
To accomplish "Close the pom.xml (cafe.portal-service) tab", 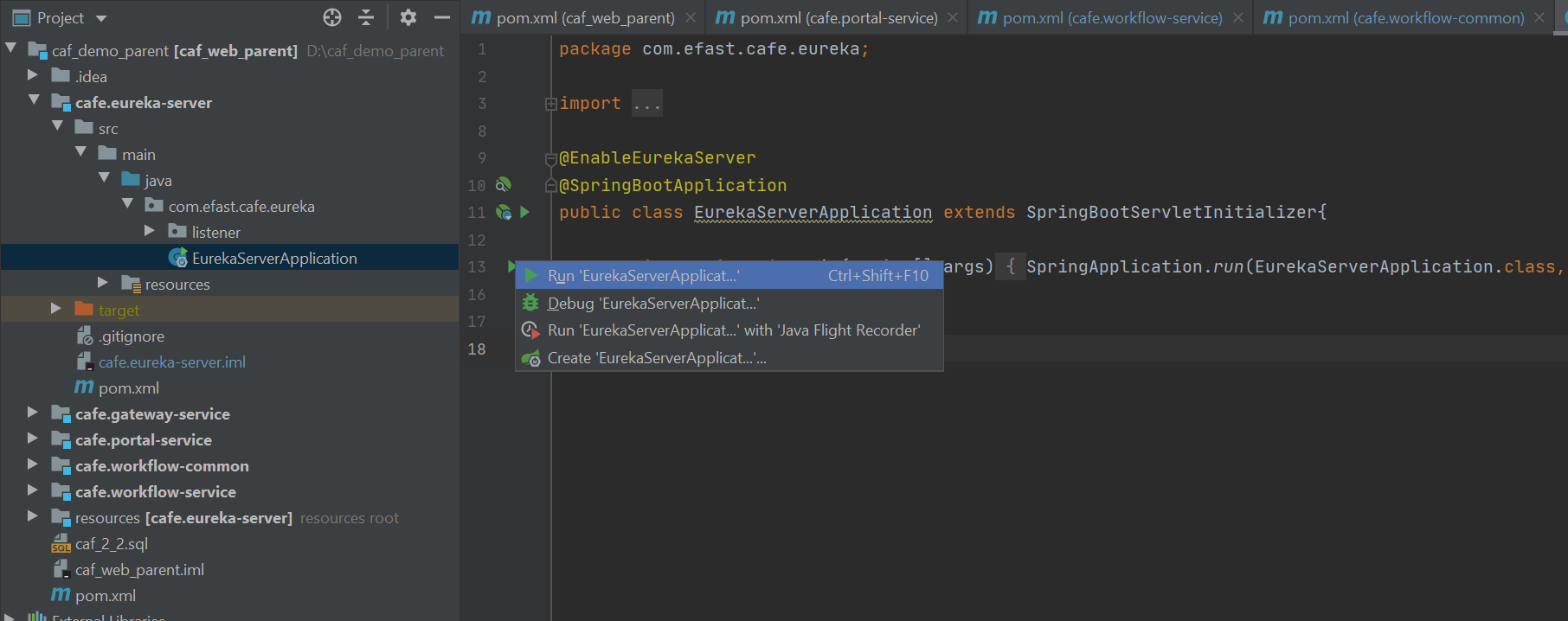I will click(x=953, y=17).
